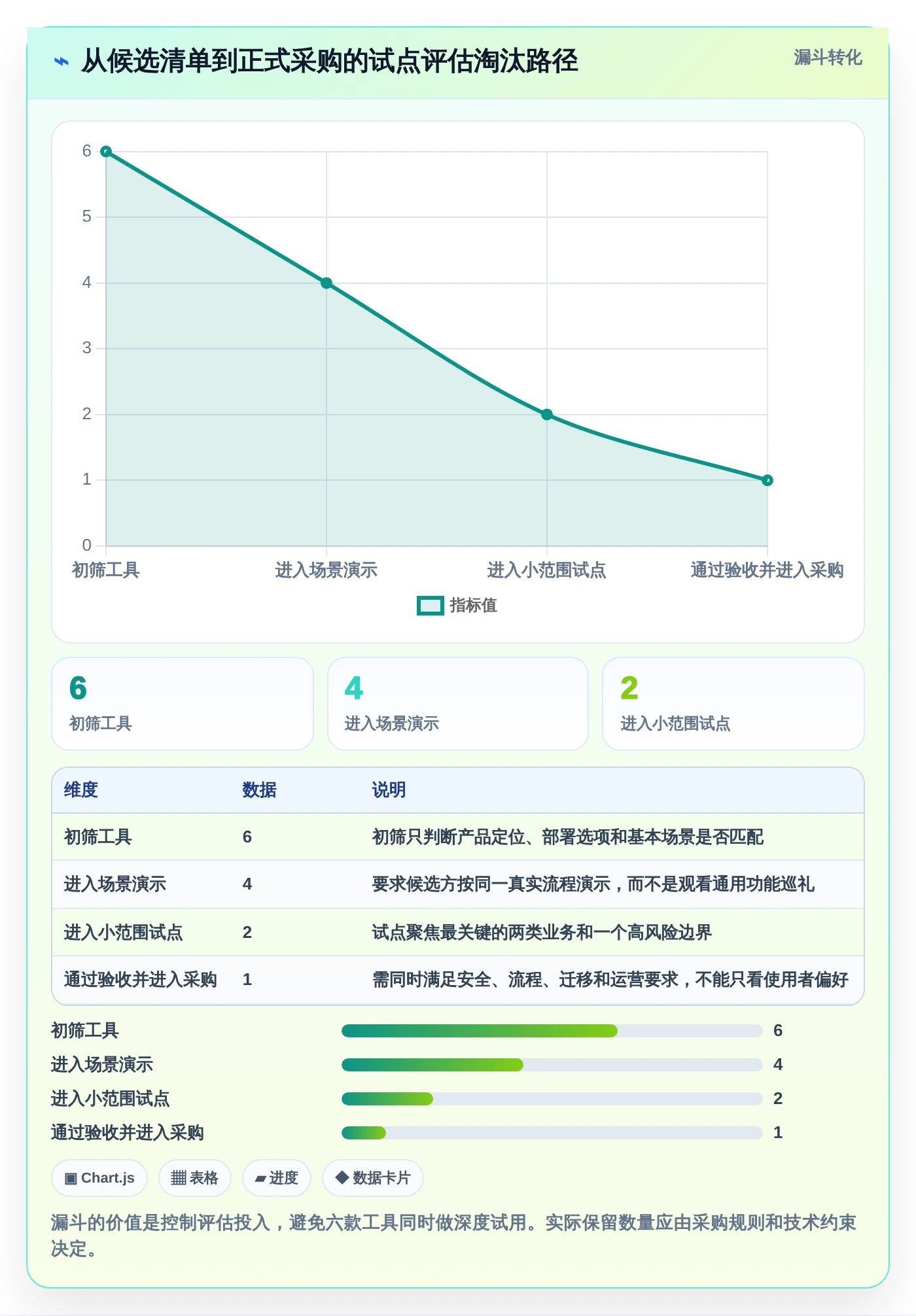Click the description starting 需同时满足安全
The width and height of the screenshot is (916, 1316).
point(610,980)
